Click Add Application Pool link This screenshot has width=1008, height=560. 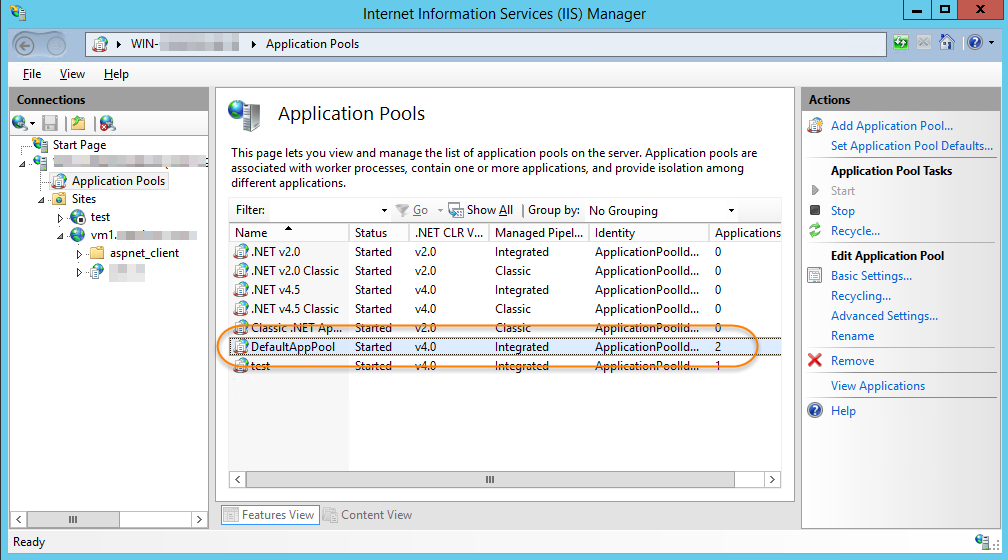(891, 126)
